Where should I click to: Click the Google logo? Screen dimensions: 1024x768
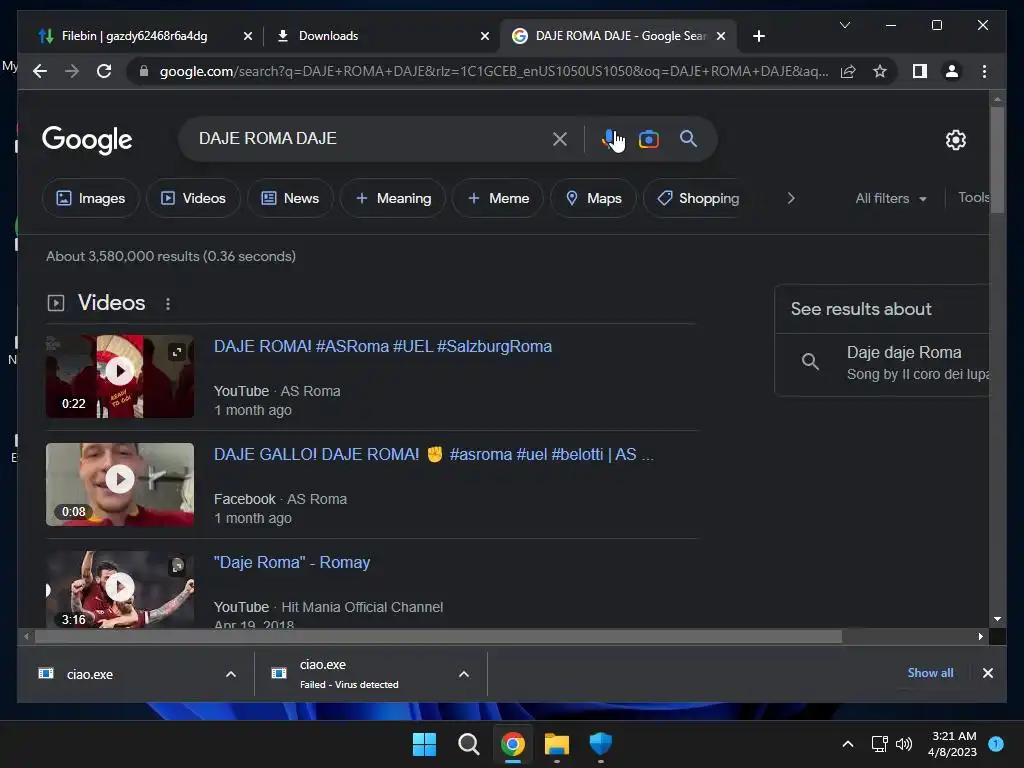[x=87, y=139]
